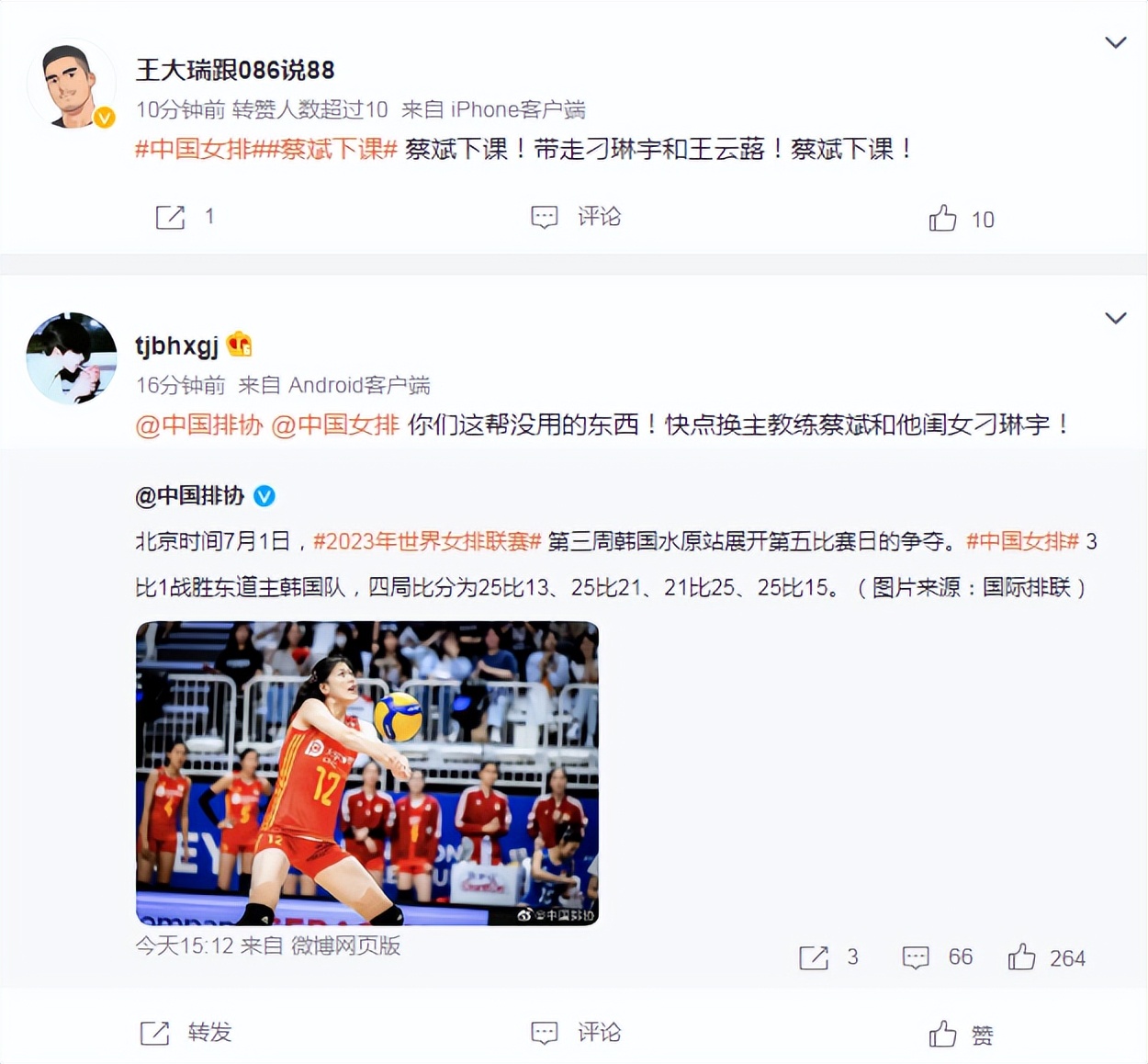Open the #蔡斌下课# hashtag link

[x=332, y=149]
